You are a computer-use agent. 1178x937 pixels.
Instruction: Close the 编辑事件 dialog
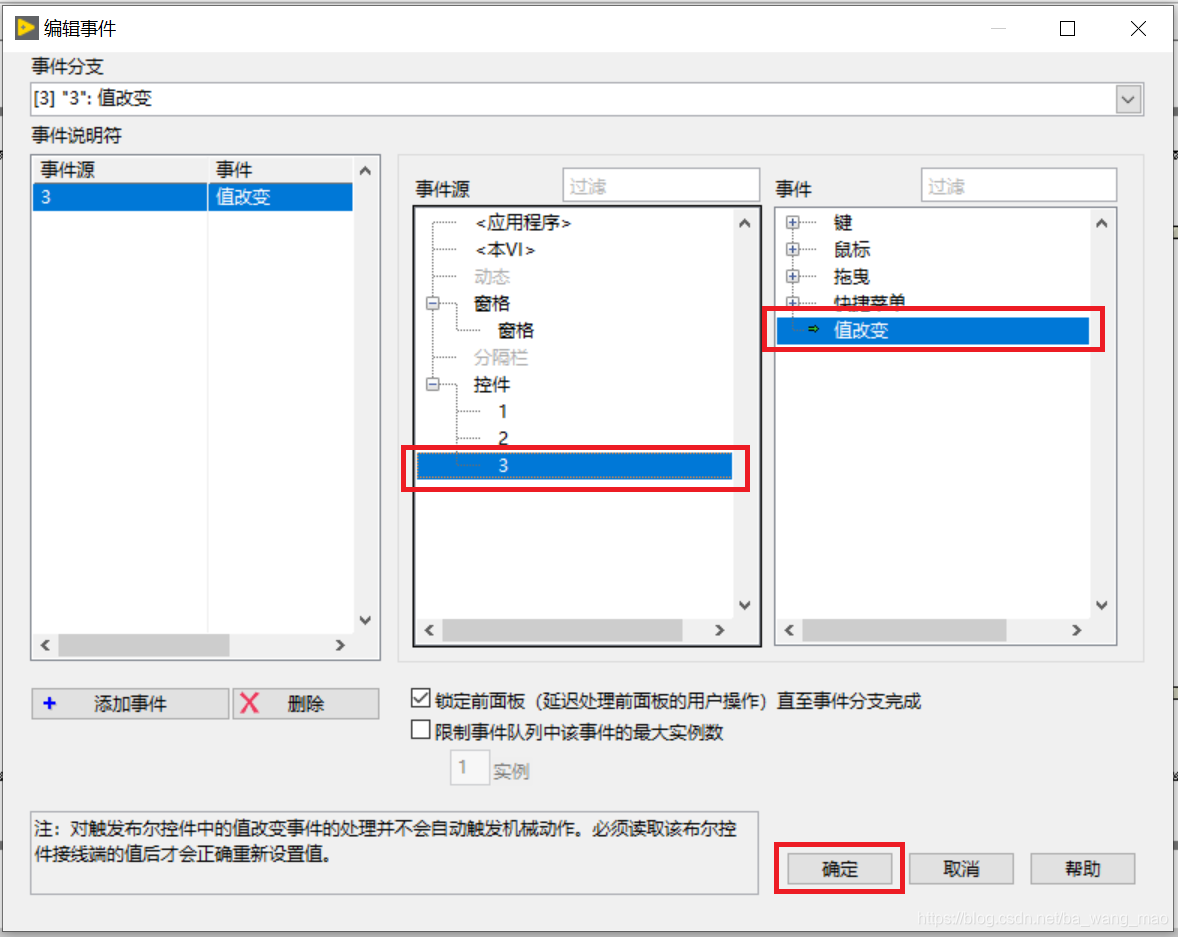coord(1138,29)
